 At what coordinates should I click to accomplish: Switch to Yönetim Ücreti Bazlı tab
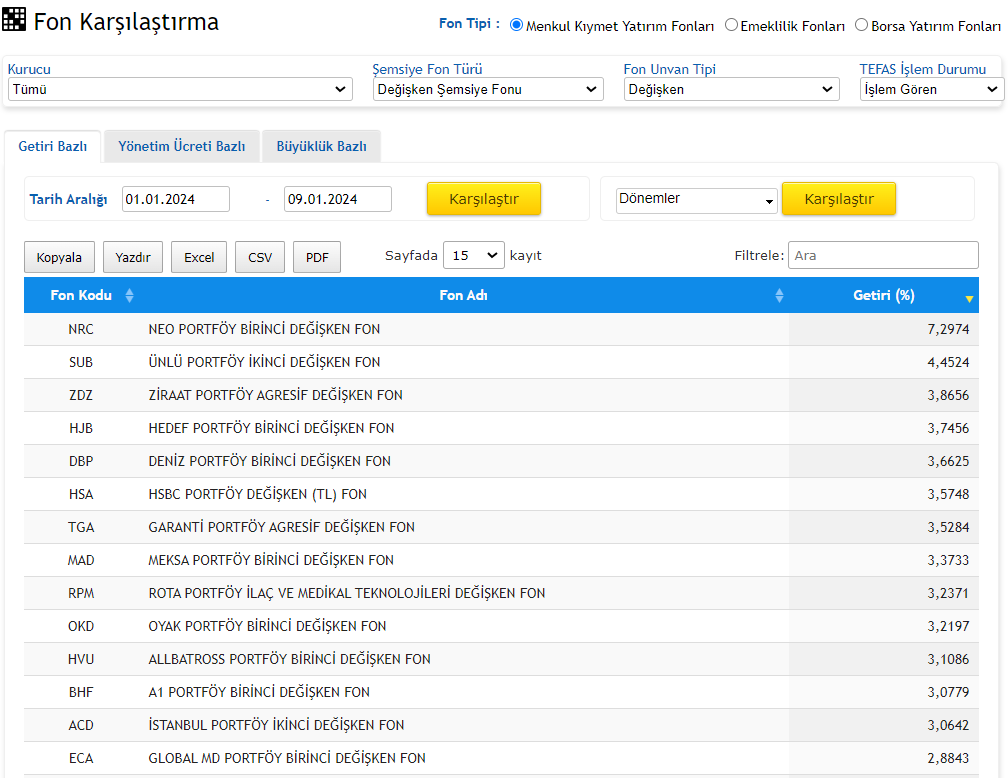click(182, 147)
